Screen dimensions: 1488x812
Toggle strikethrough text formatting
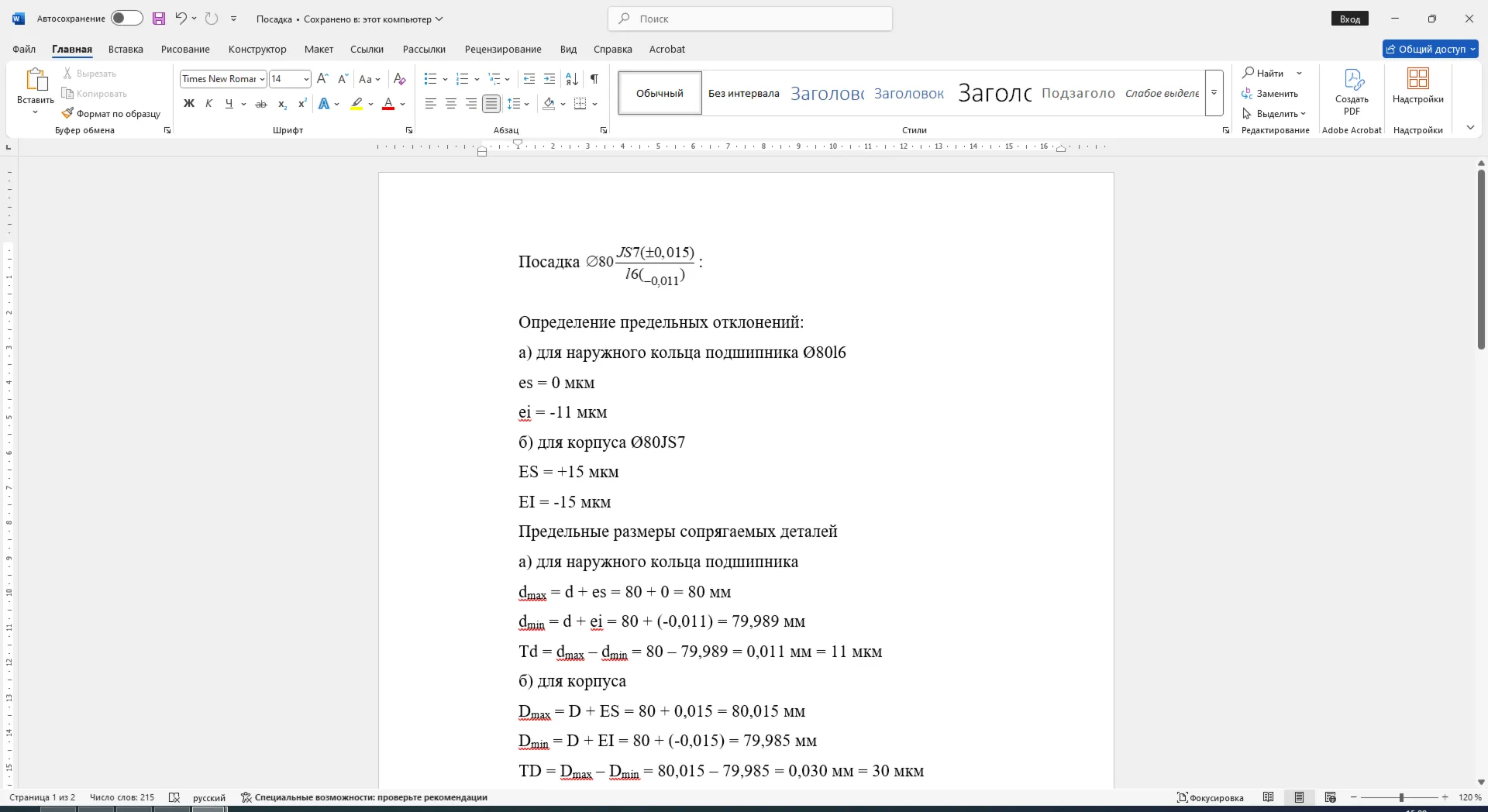click(x=261, y=104)
